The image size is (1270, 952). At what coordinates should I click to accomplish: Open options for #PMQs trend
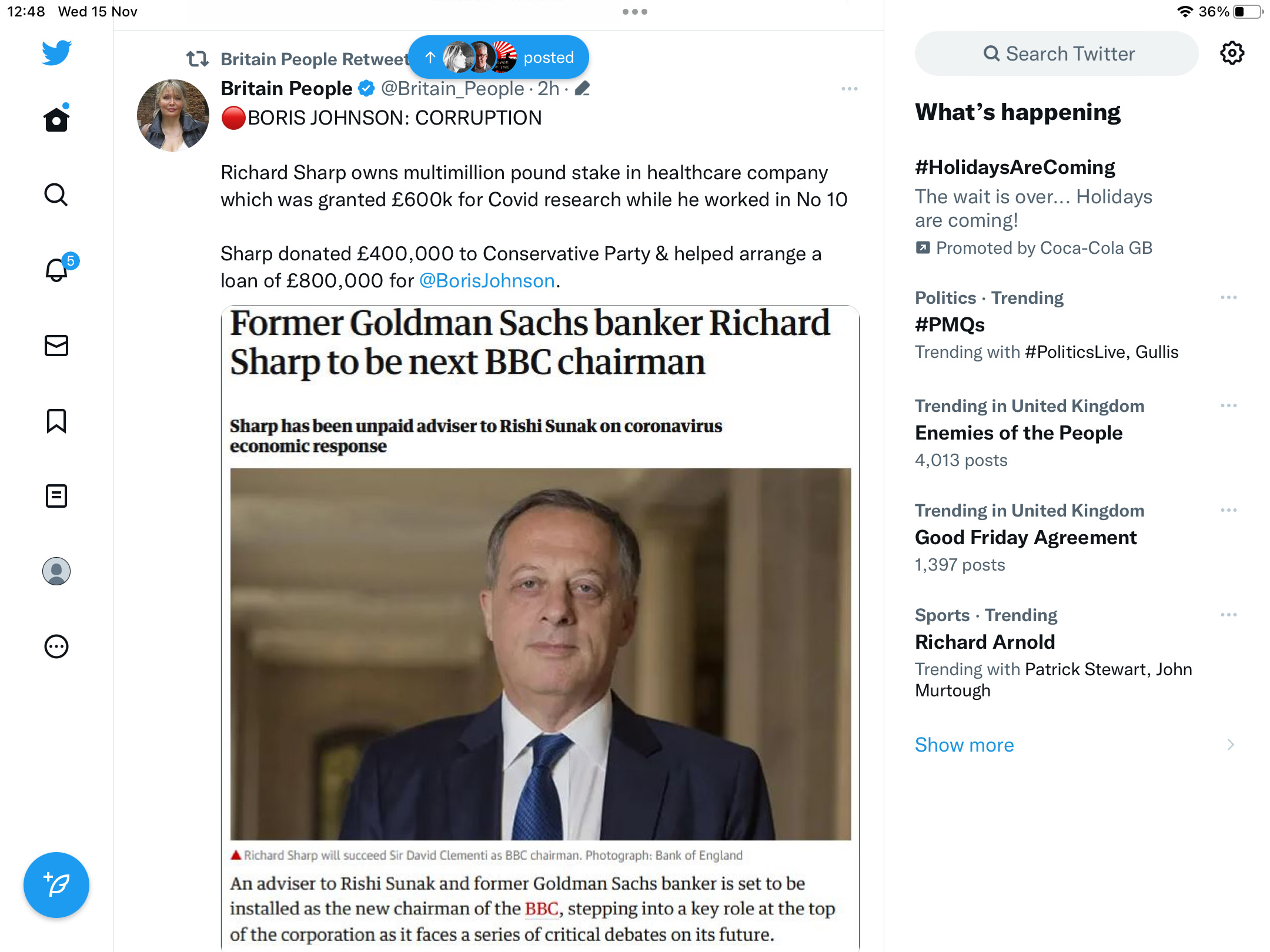[x=1228, y=297]
